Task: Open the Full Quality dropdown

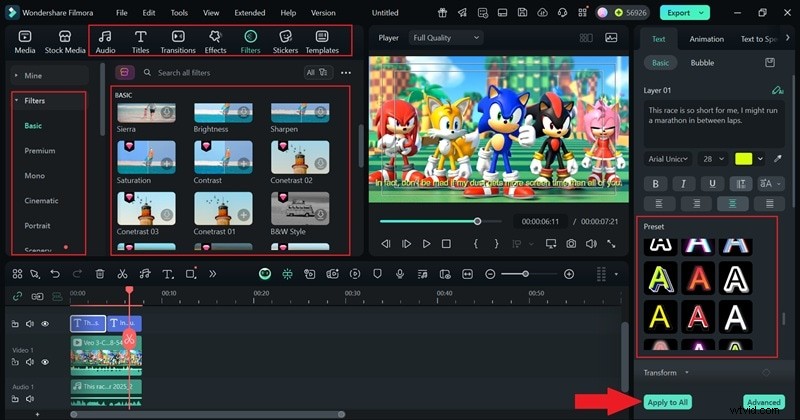Action: pos(446,38)
